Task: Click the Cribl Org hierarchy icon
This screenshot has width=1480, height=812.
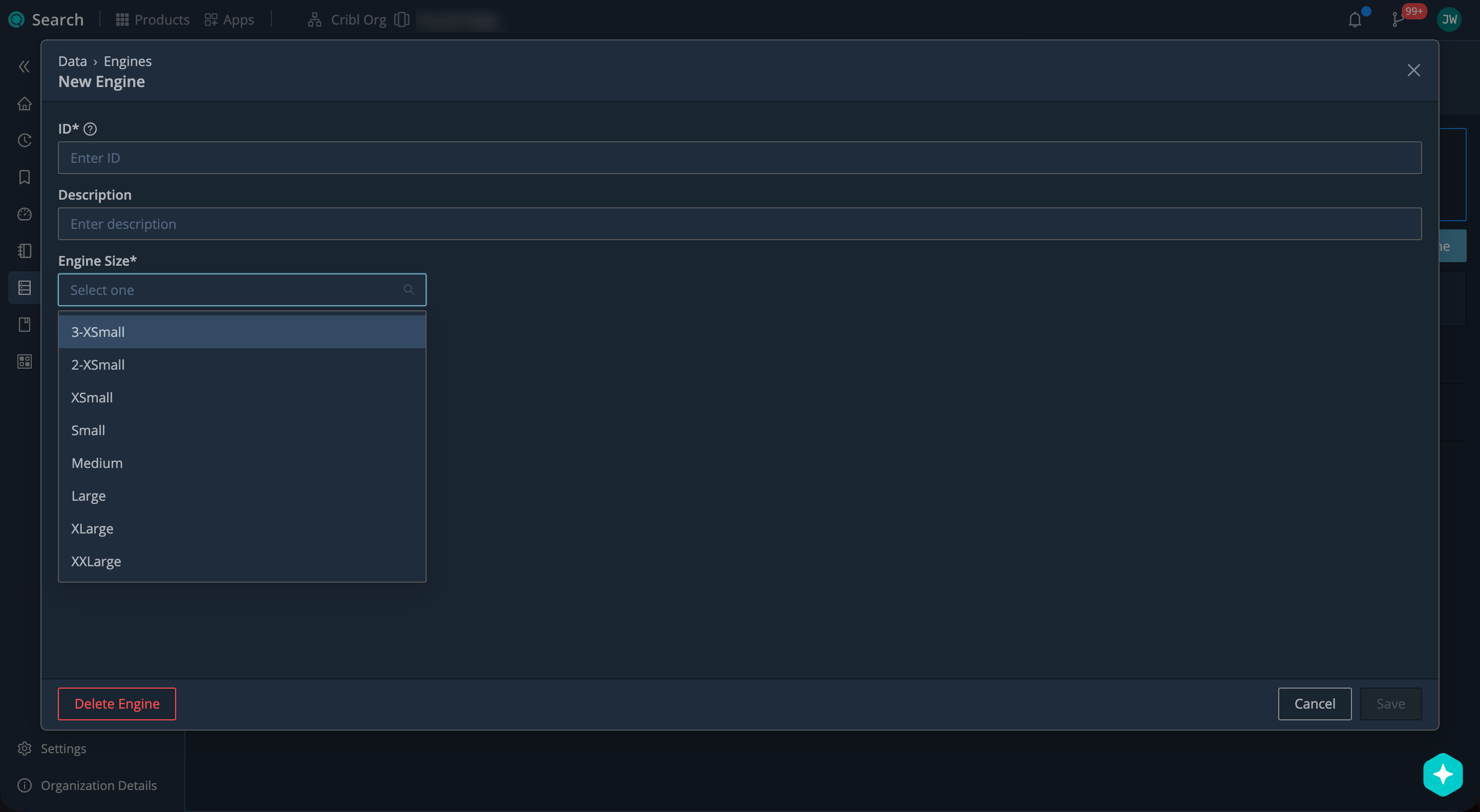Action: (314, 19)
